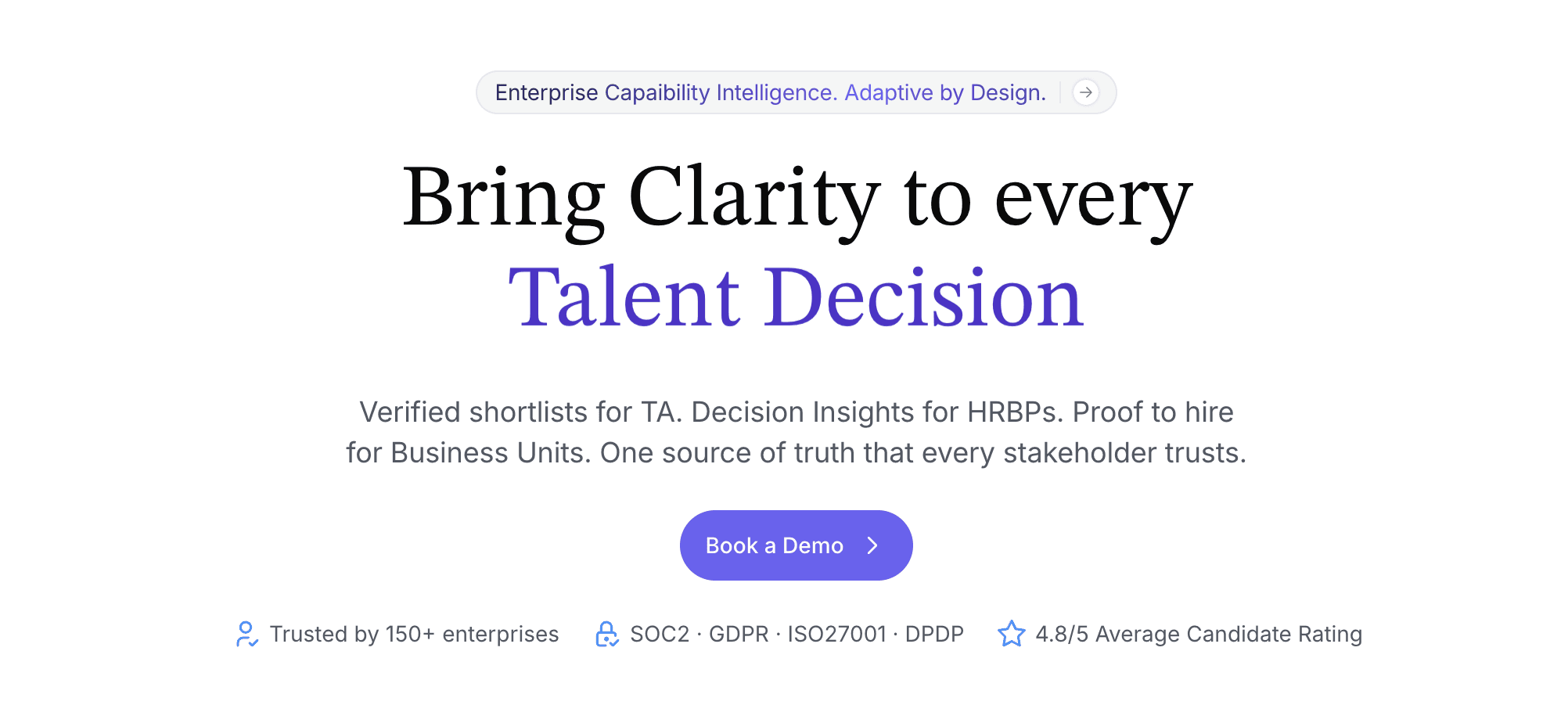Click the circular arrow icon in the top banner pill
Image resolution: width=1568 pixels, height=723 pixels.
[1085, 92]
